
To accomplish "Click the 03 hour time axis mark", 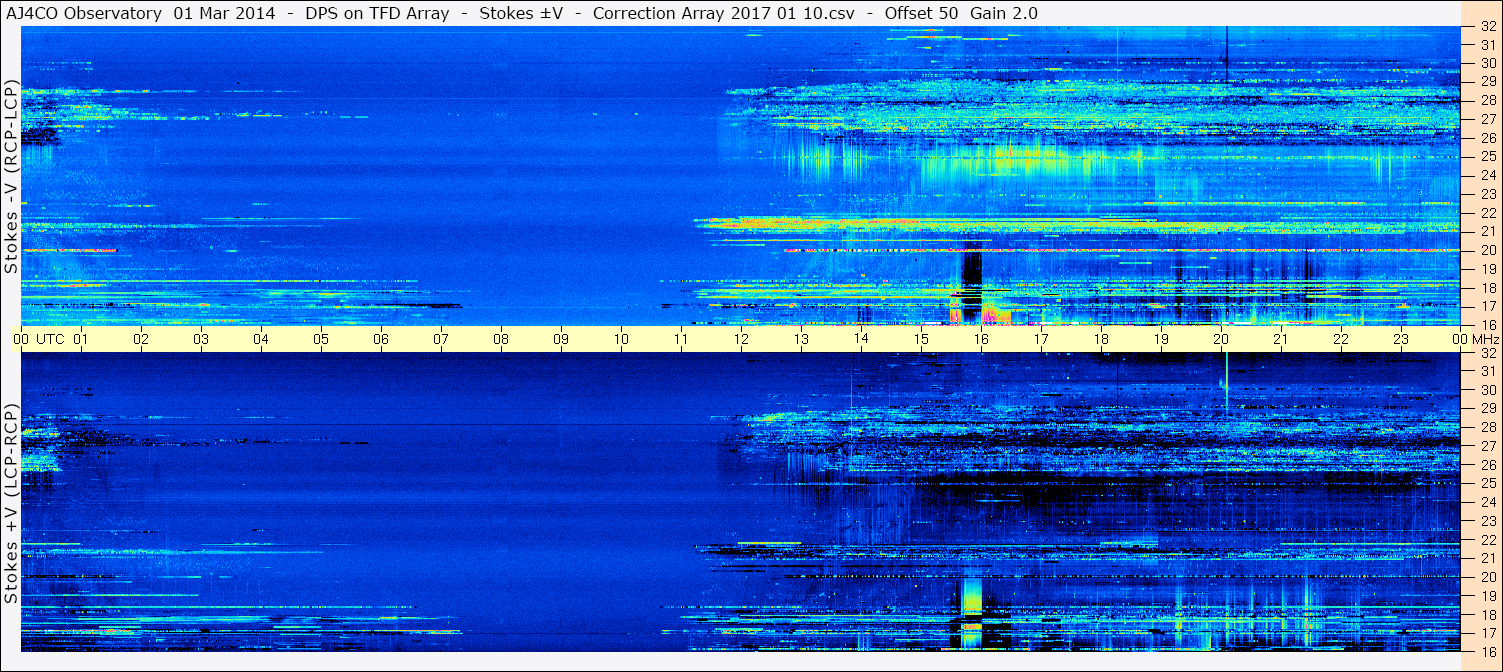I will pos(201,339).
